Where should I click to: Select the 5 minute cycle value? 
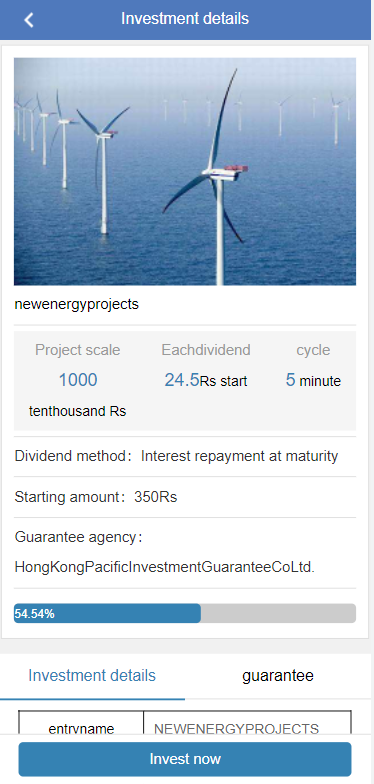click(x=314, y=380)
